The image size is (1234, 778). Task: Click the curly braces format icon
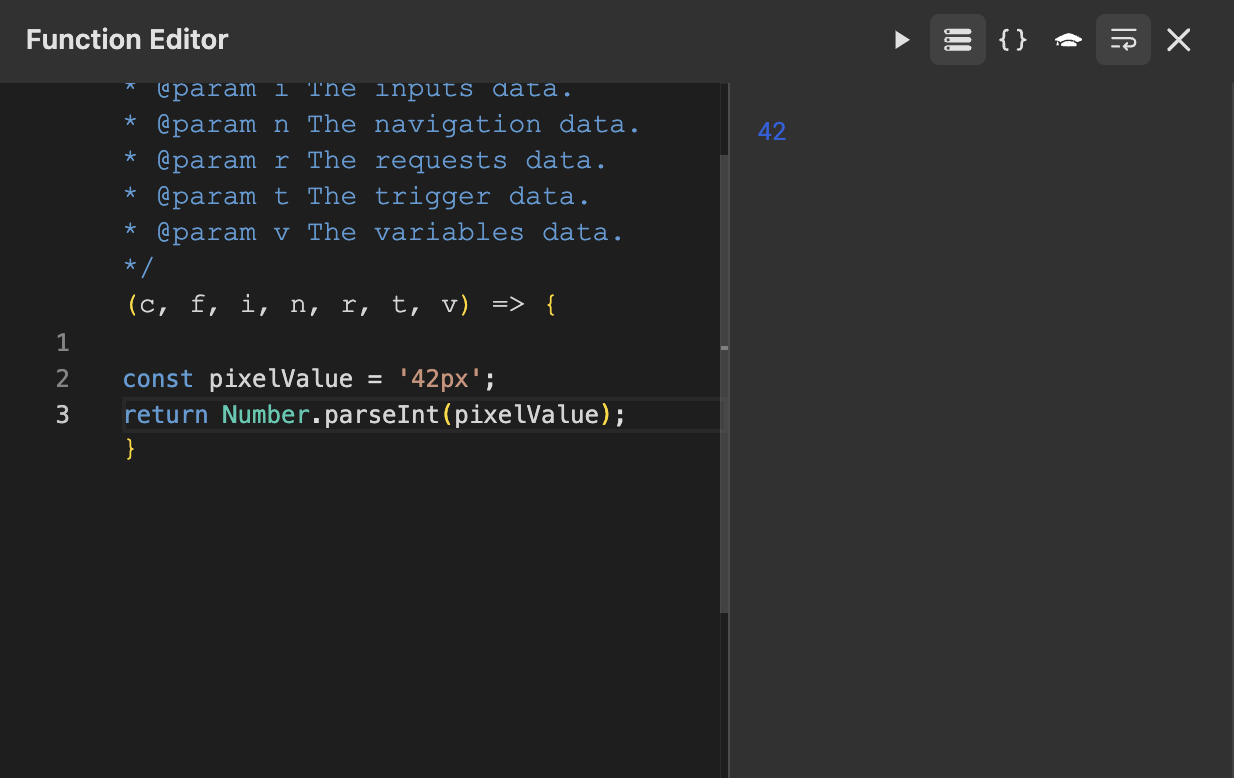pos(1013,40)
